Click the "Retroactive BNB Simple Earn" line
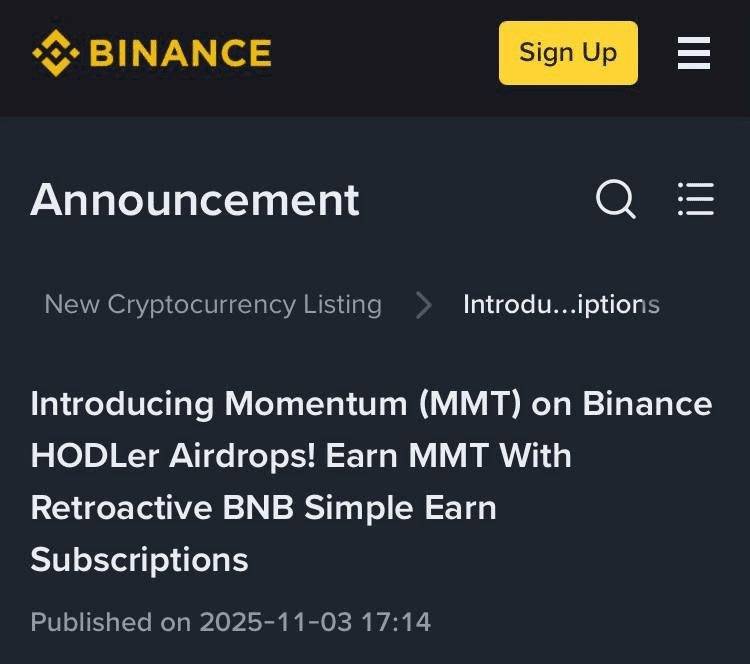 [x=263, y=508]
